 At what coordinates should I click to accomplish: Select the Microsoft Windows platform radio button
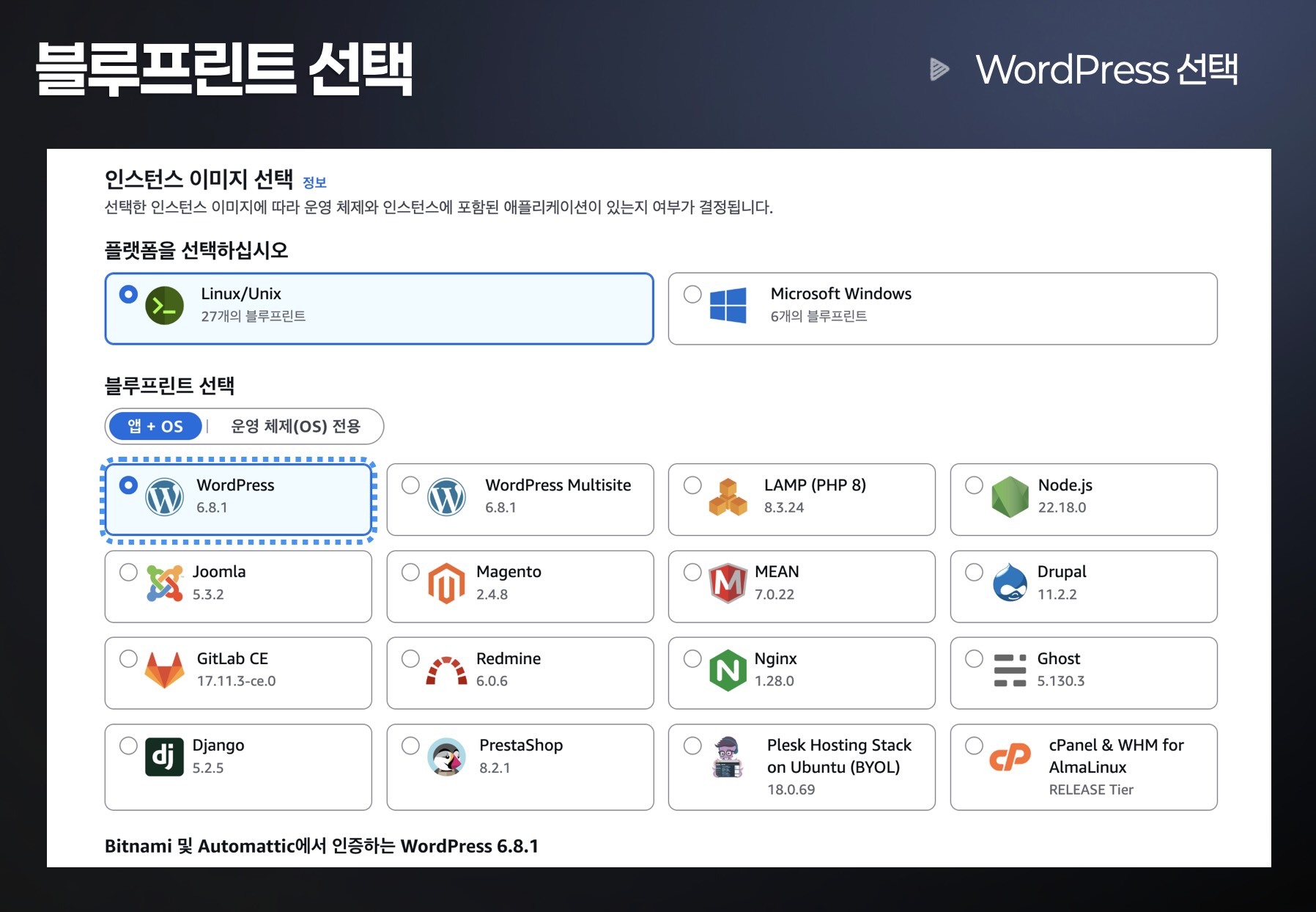coord(691,293)
